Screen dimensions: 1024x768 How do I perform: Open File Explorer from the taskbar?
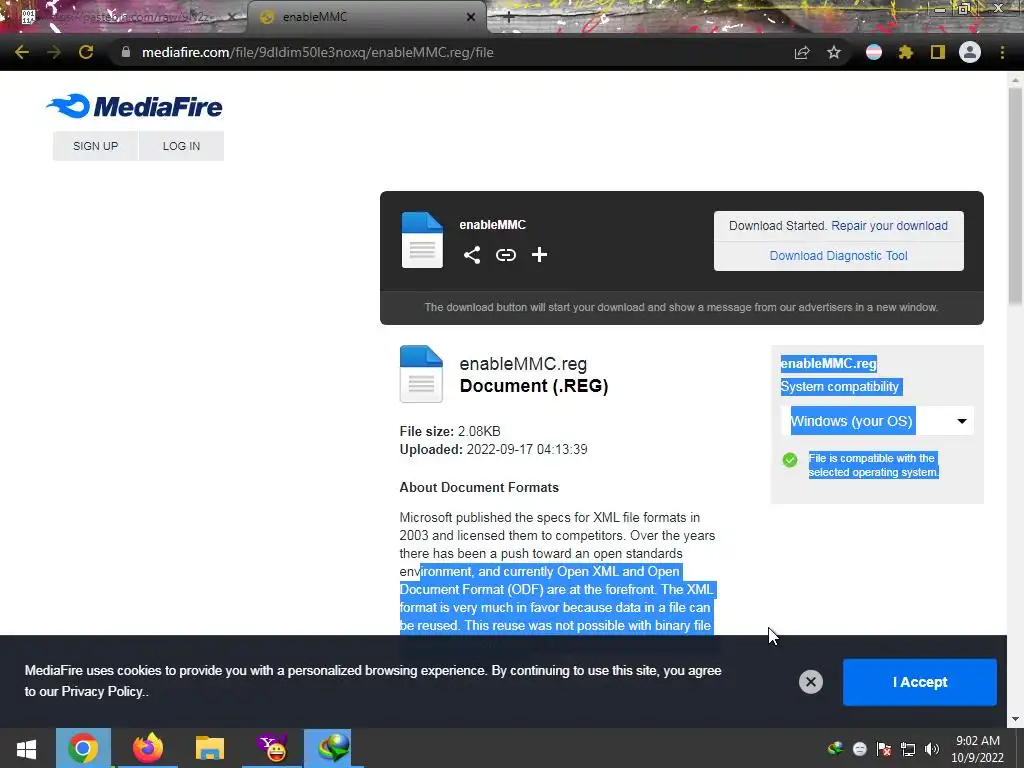210,748
